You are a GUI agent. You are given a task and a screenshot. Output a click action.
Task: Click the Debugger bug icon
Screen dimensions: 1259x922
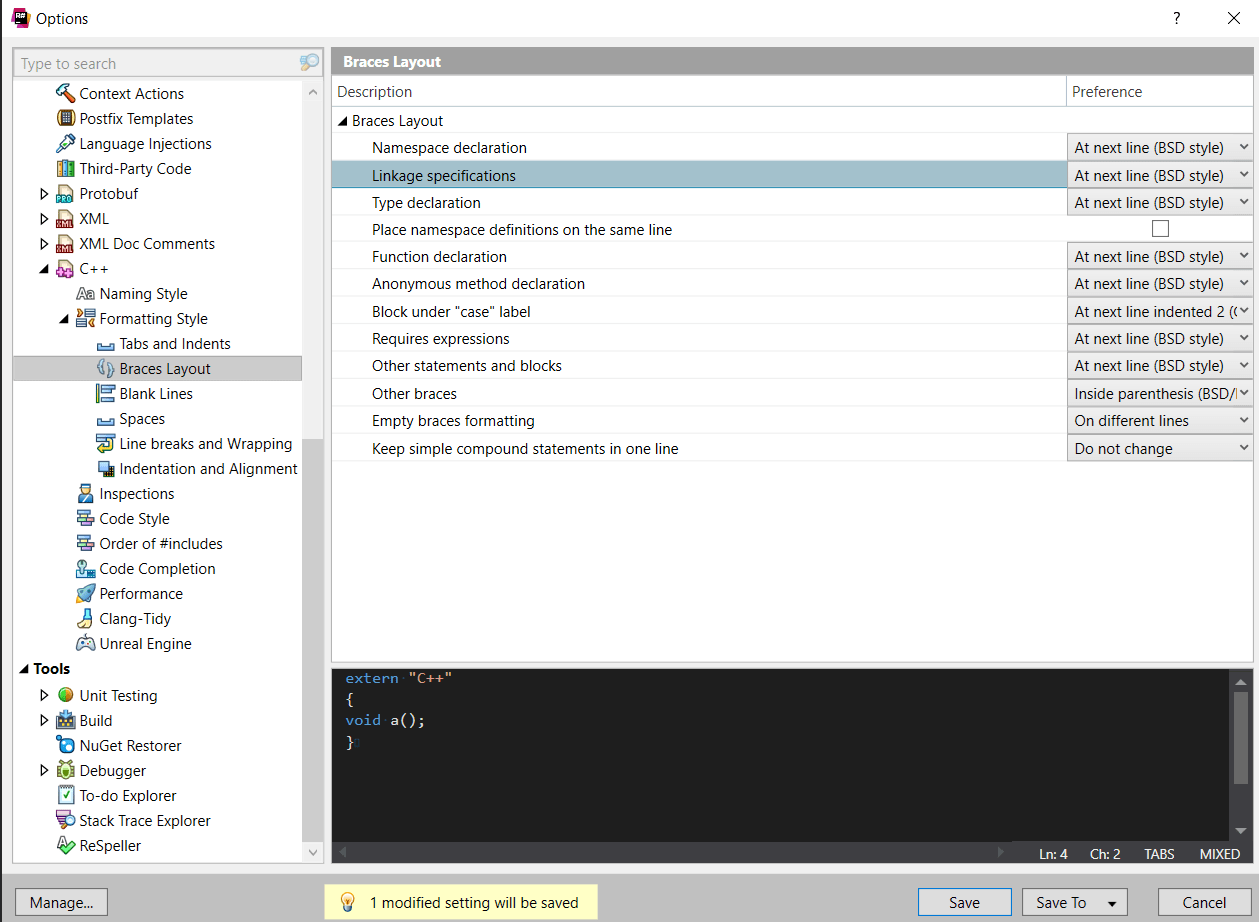[66, 771]
